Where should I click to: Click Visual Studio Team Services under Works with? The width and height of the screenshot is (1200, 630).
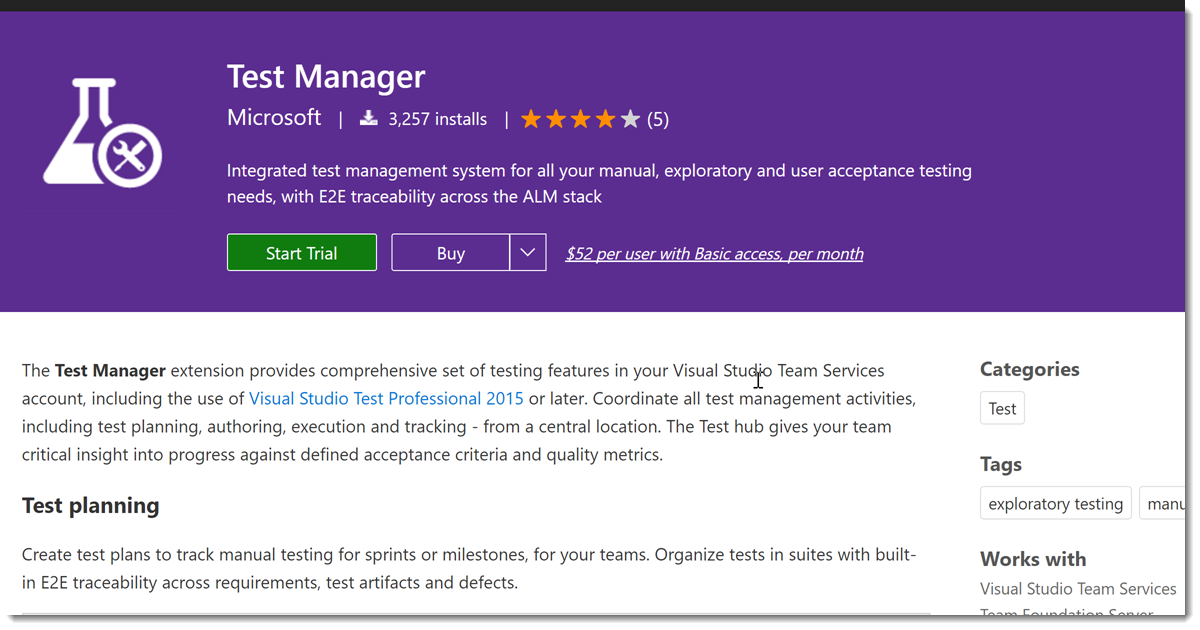point(1078,589)
